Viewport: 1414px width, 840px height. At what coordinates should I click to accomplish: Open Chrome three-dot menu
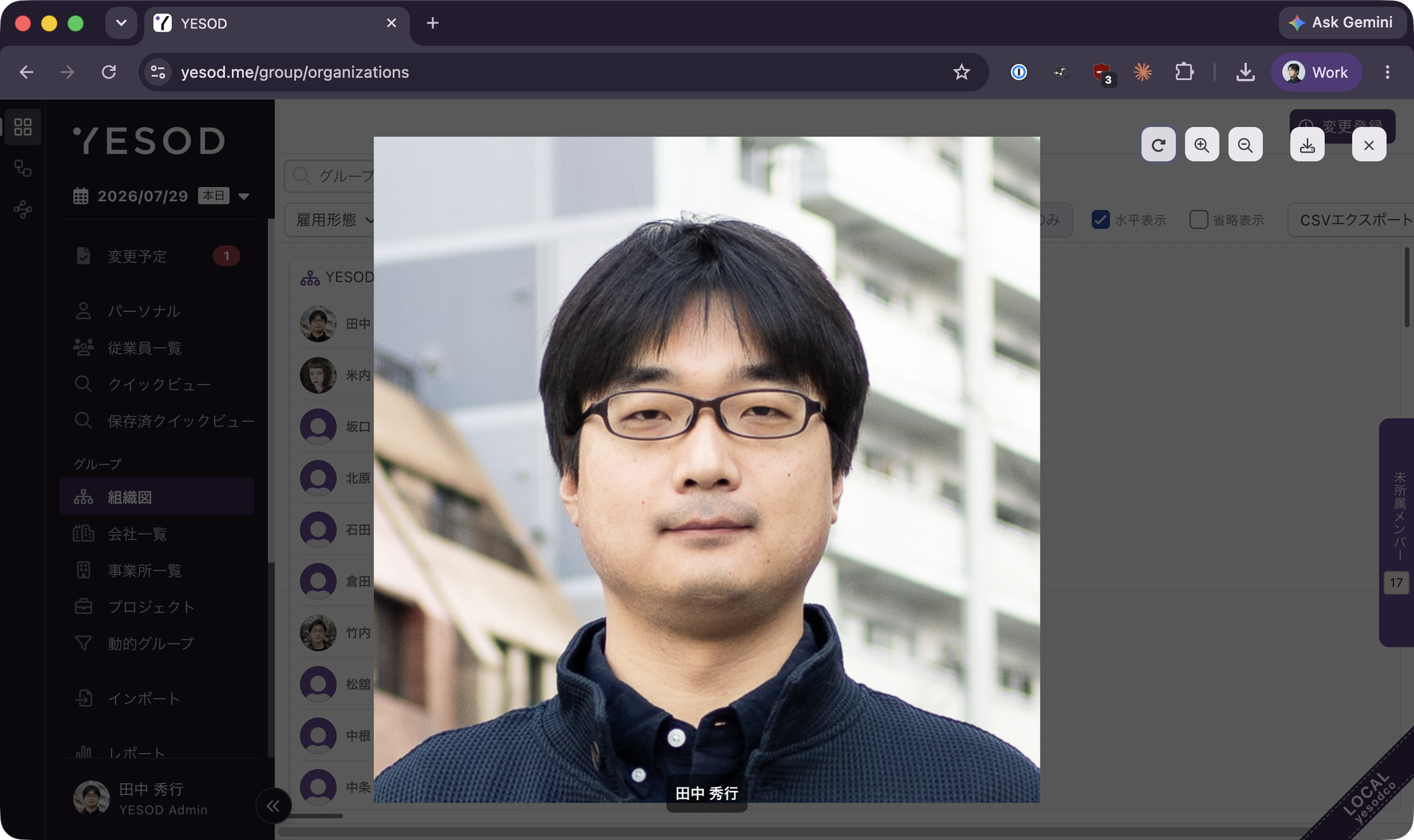click(x=1387, y=72)
